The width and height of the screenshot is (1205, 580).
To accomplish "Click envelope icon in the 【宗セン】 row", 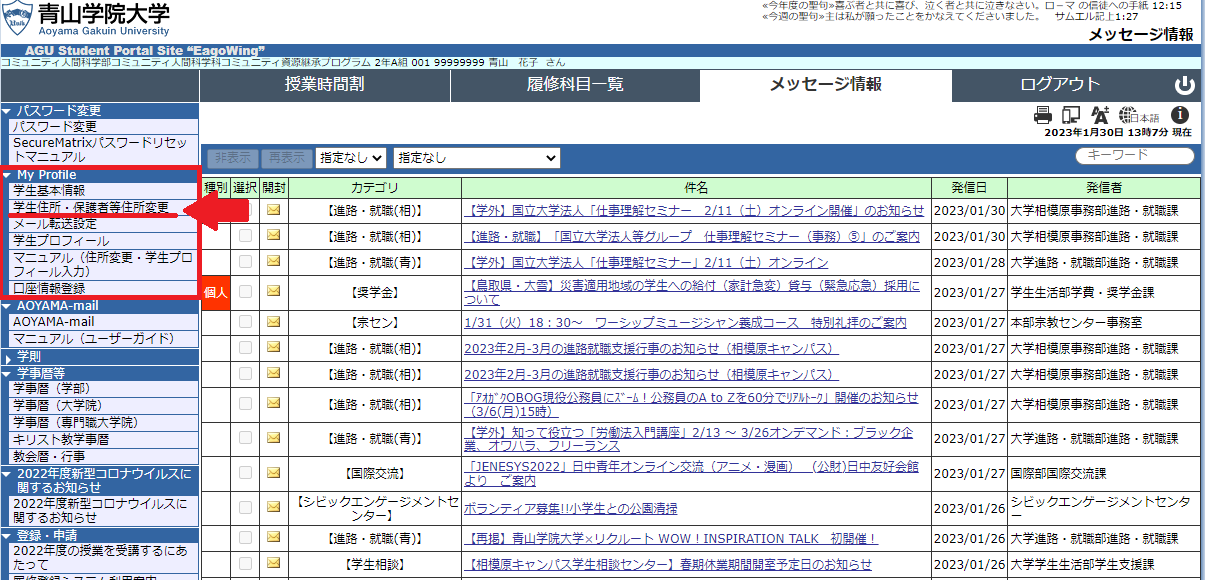I will tap(274, 322).
